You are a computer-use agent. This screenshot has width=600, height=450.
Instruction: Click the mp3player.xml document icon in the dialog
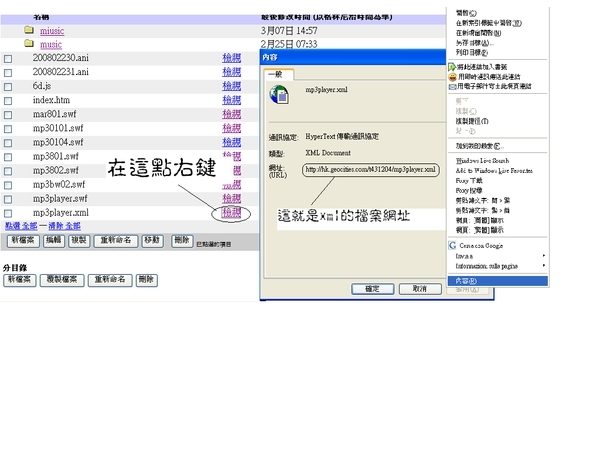coord(279,95)
